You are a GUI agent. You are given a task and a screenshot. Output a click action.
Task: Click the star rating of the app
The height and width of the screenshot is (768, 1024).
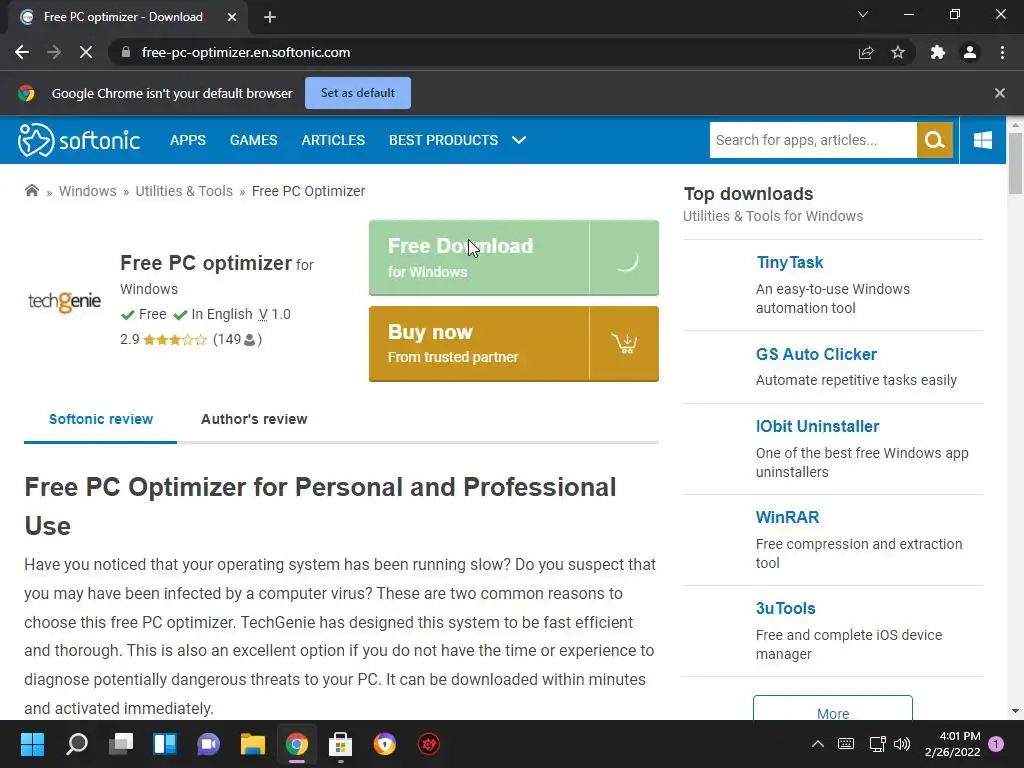click(174, 340)
